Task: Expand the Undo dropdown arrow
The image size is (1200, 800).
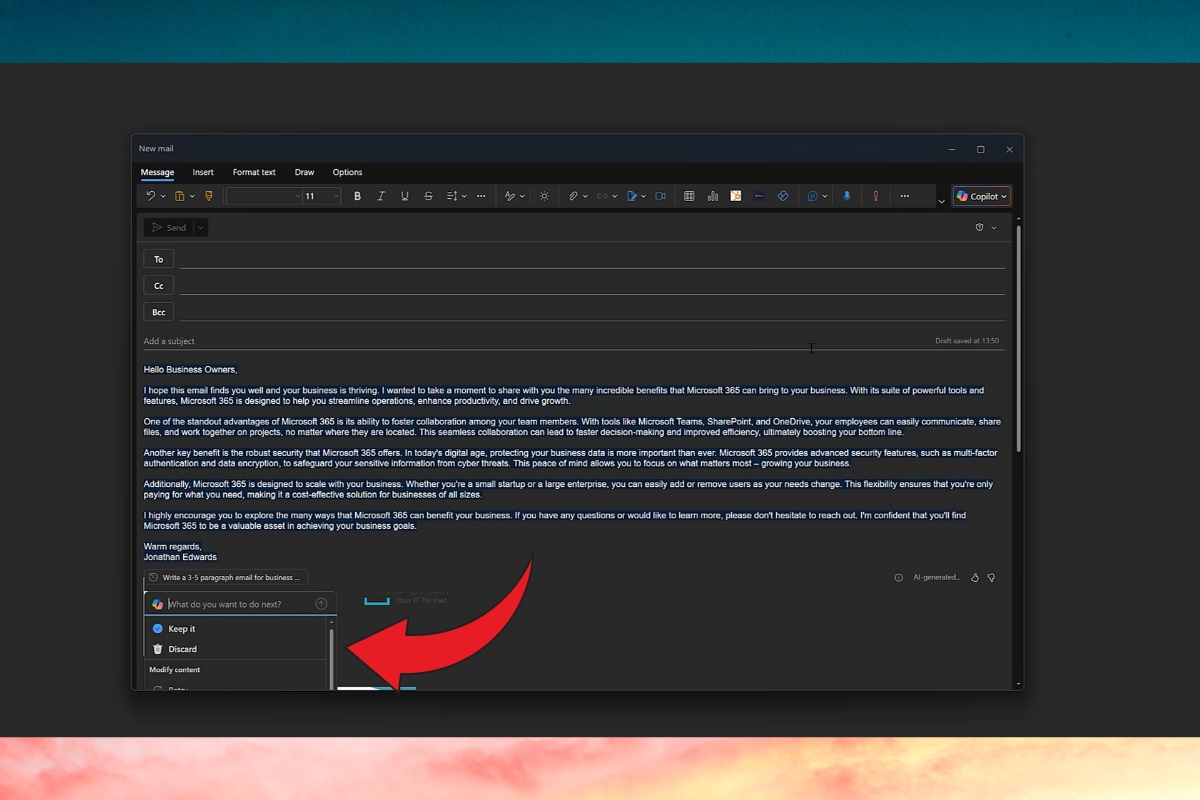Action: pyautogui.click(x=163, y=196)
